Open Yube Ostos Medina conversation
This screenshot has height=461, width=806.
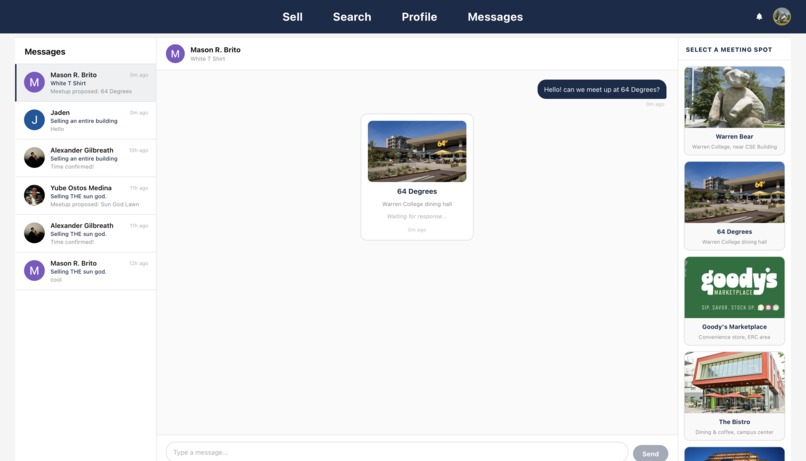(86, 195)
